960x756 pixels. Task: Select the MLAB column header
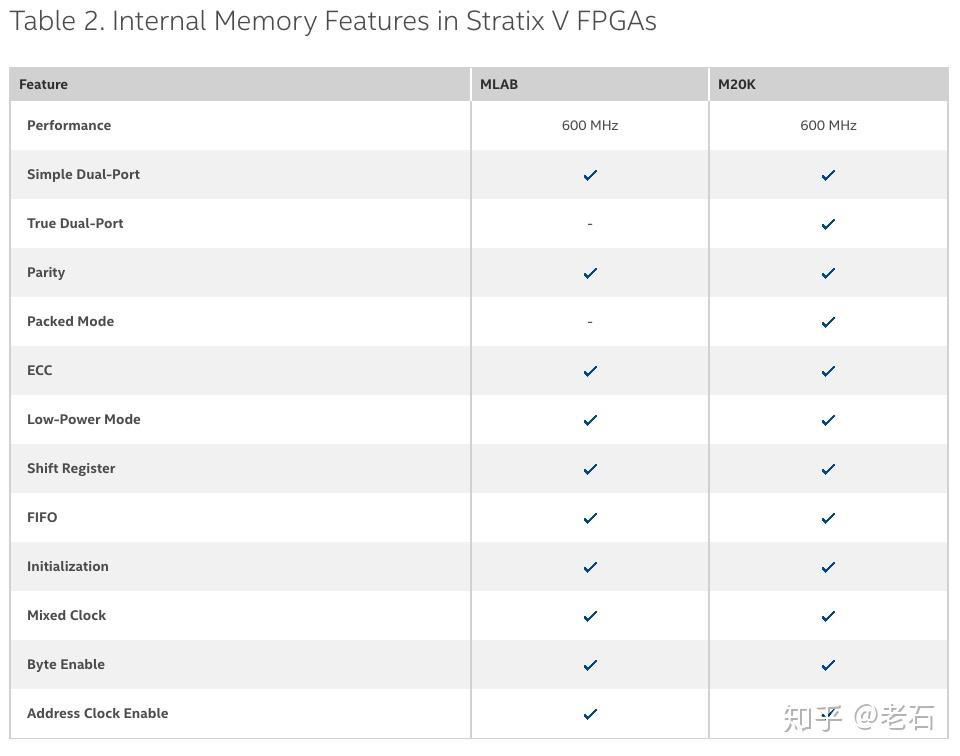pyautogui.click(x=499, y=85)
